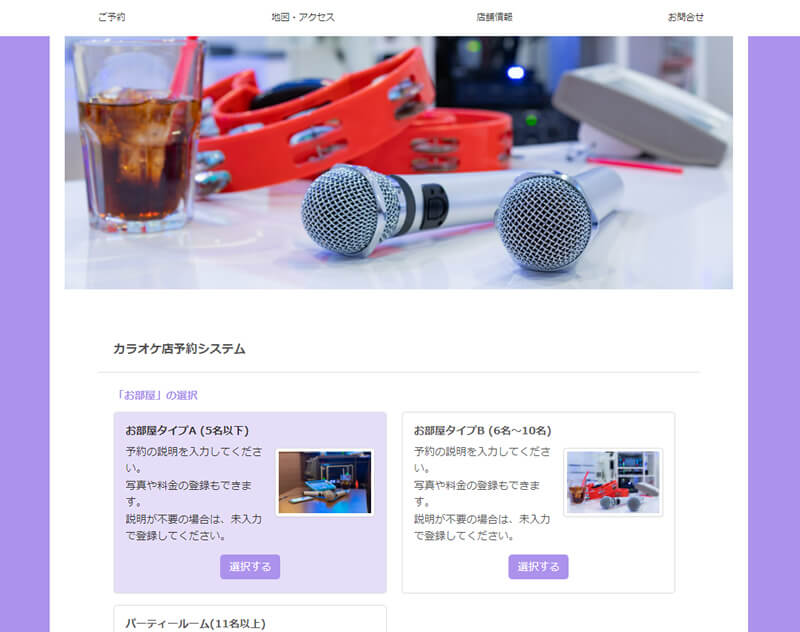Click the お問合せ navigation link
The width and height of the screenshot is (800, 632).
pyautogui.click(x=685, y=17)
